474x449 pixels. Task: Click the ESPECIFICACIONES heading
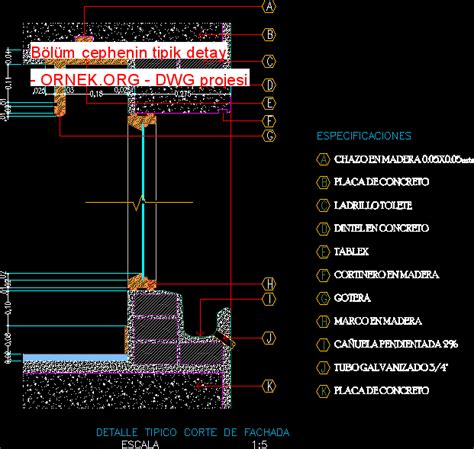click(364, 136)
